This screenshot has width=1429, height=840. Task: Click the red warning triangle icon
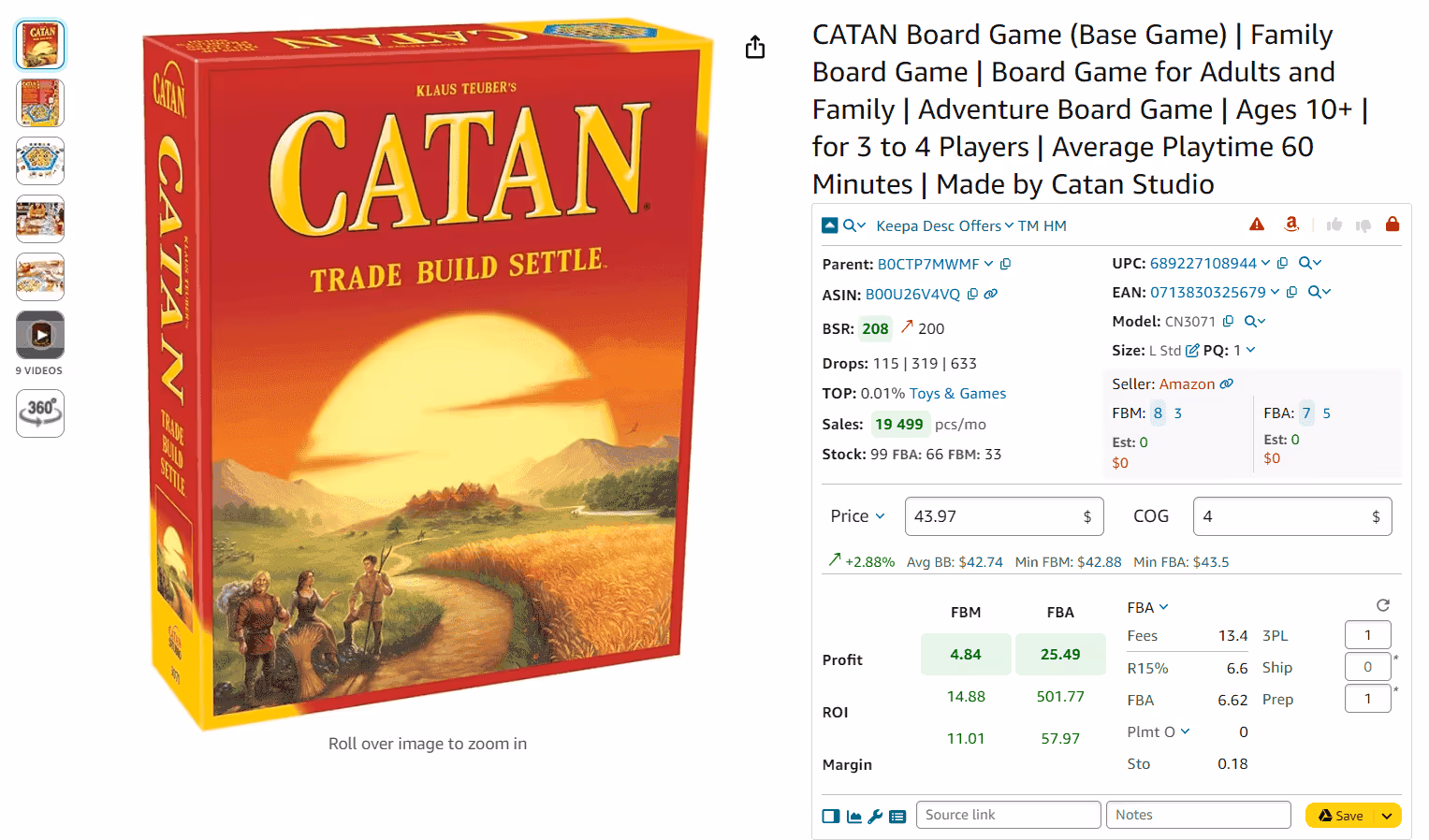pos(1257,224)
